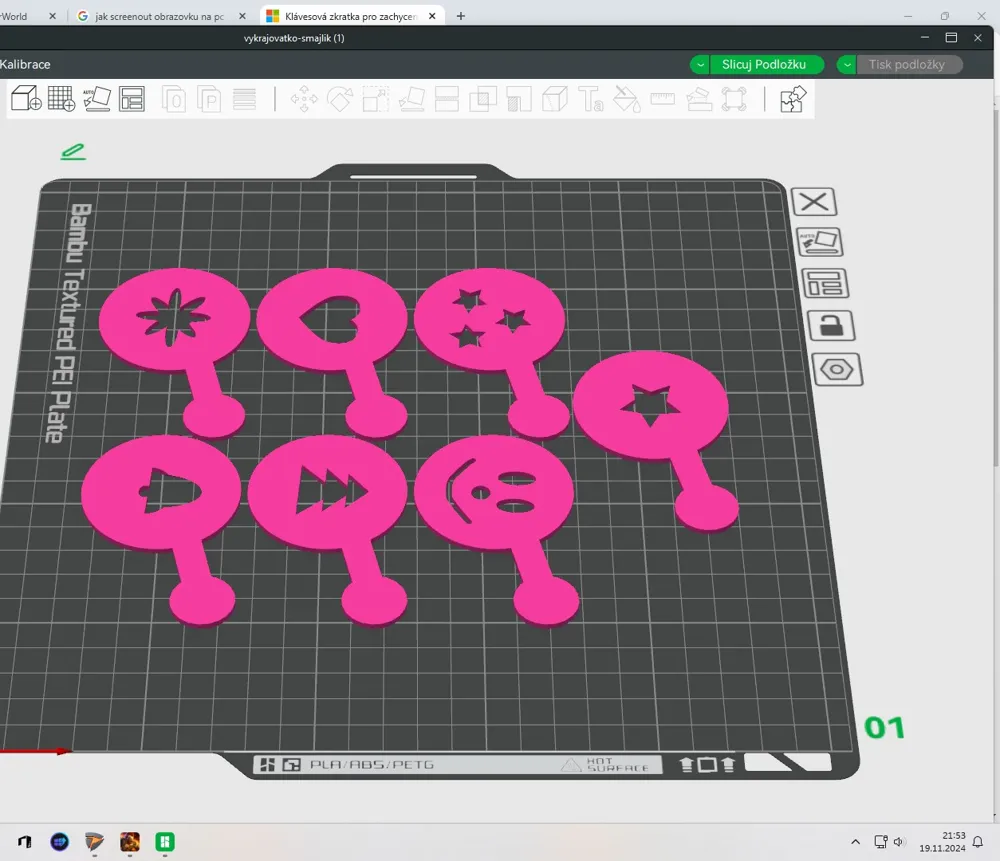Select the Color painting bucket tool
Viewport: 1000px width, 861px height.
coord(626,99)
